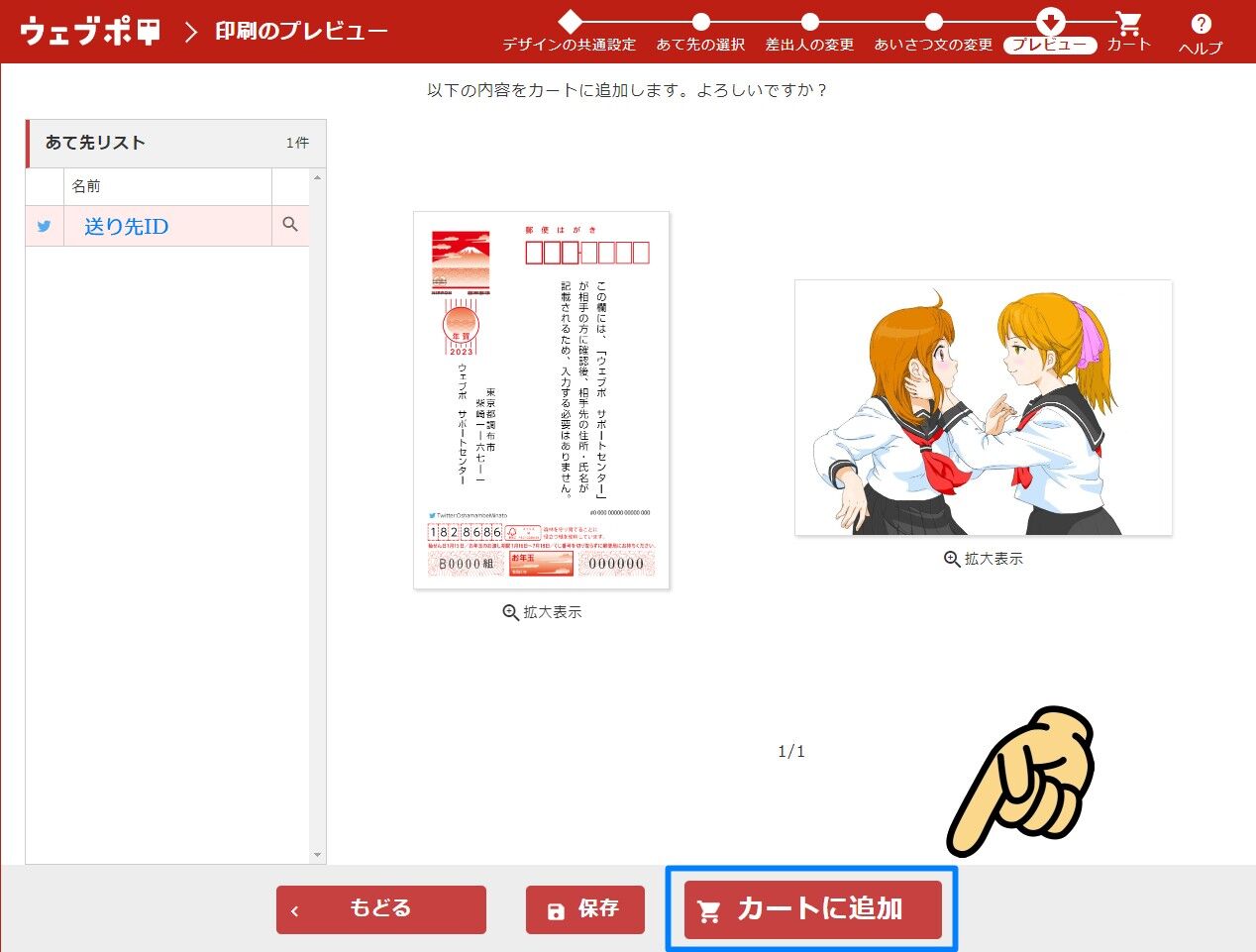Click the あて先リスト panel header

(x=176, y=144)
